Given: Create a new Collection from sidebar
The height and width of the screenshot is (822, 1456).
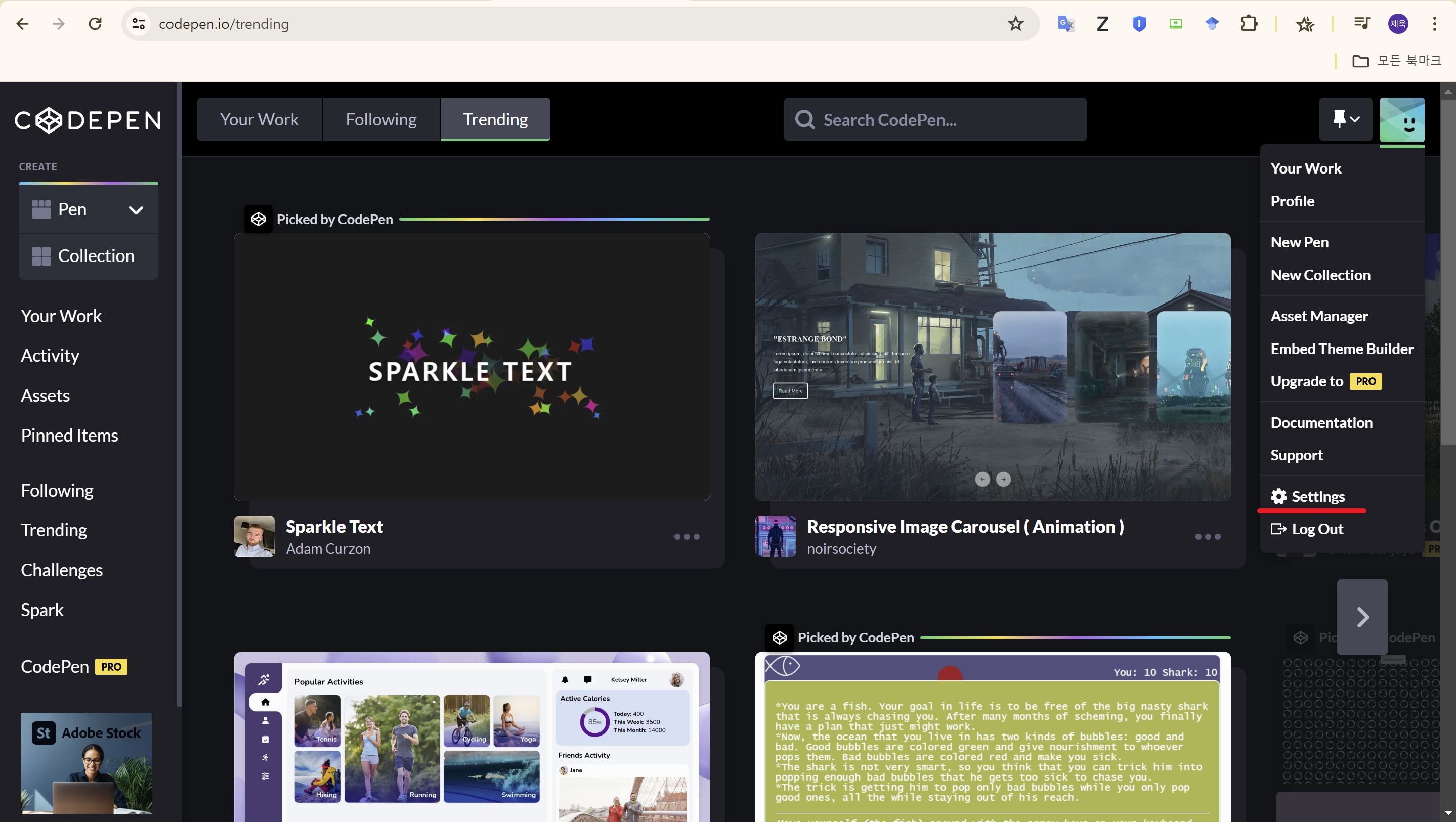Looking at the screenshot, I should [89, 256].
